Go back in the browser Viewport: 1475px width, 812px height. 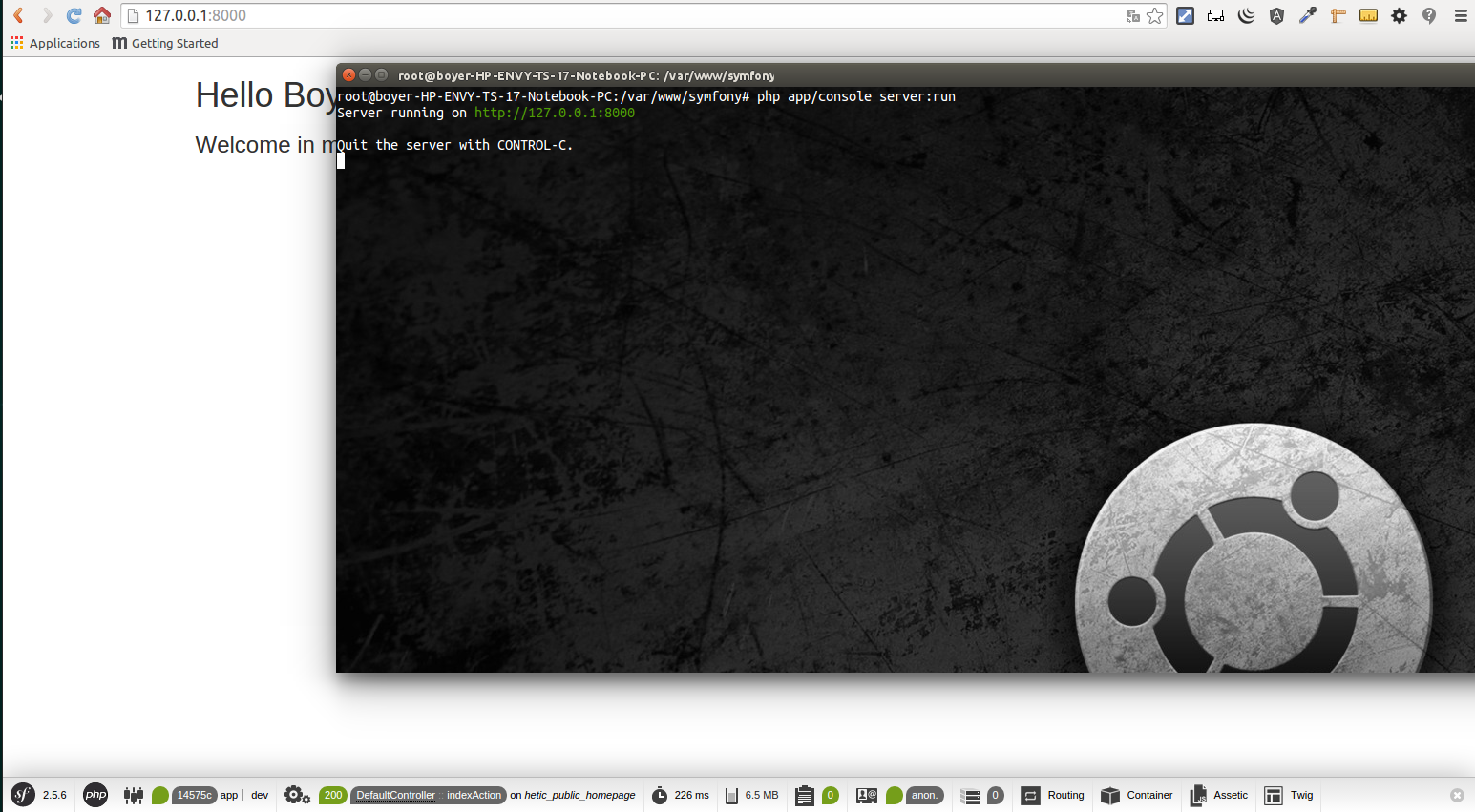click(x=18, y=15)
